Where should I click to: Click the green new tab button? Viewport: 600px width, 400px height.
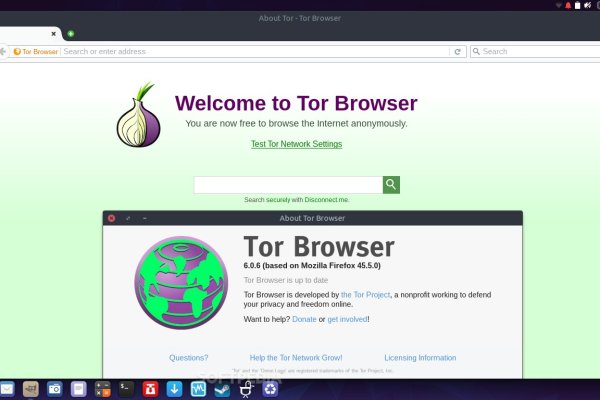click(x=71, y=33)
